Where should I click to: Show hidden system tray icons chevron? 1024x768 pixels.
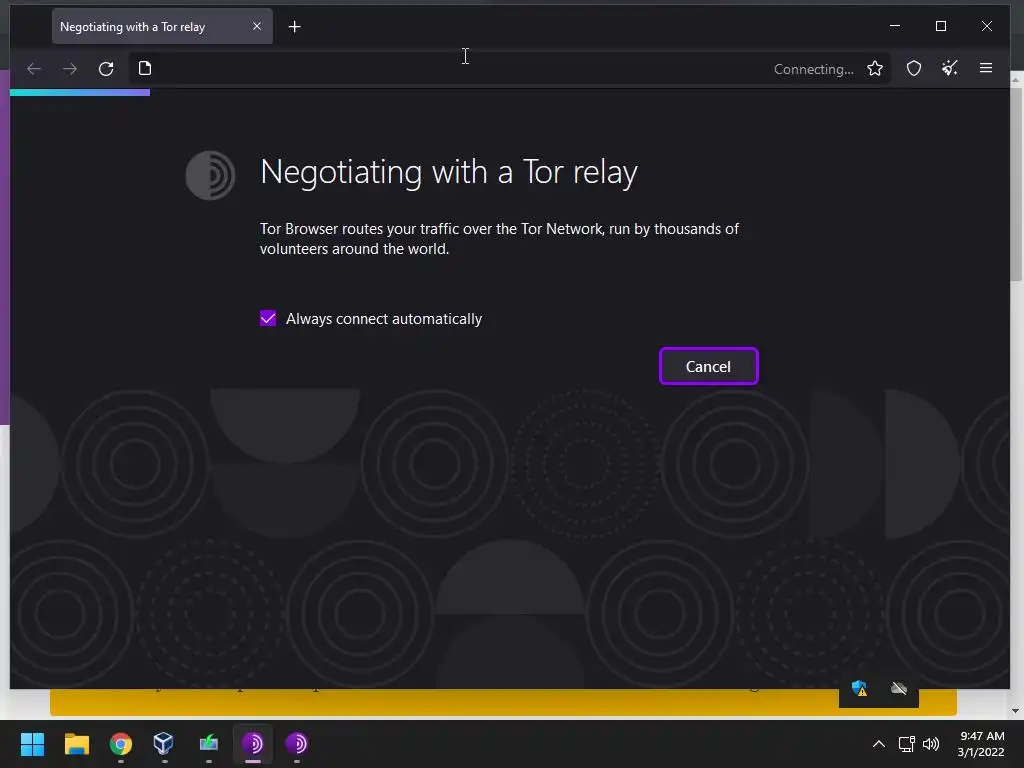[879, 744]
